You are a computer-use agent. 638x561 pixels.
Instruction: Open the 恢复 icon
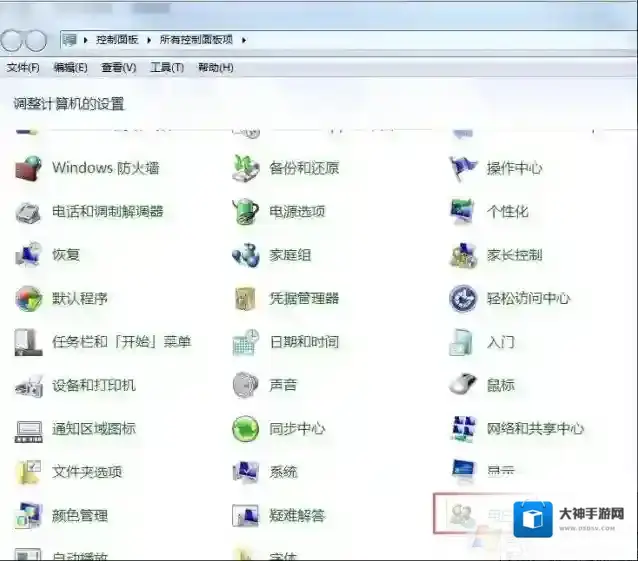click(28, 255)
